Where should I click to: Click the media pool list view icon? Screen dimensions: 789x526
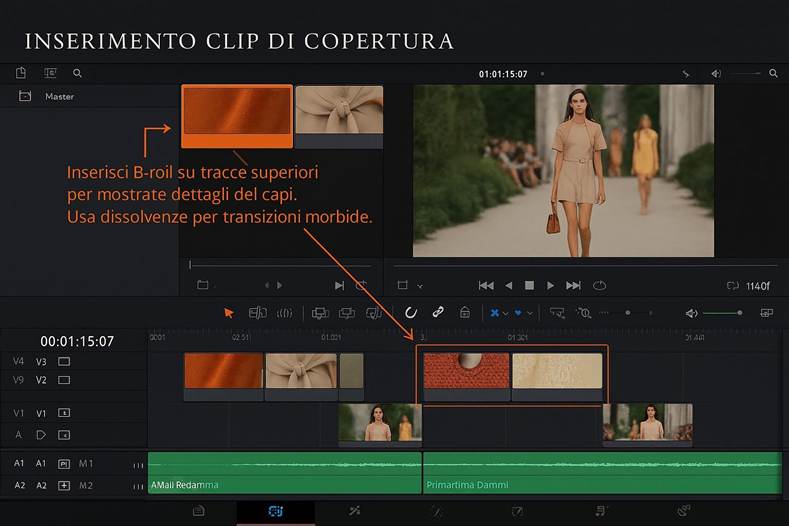pyautogui.click(x=50, y=73)
